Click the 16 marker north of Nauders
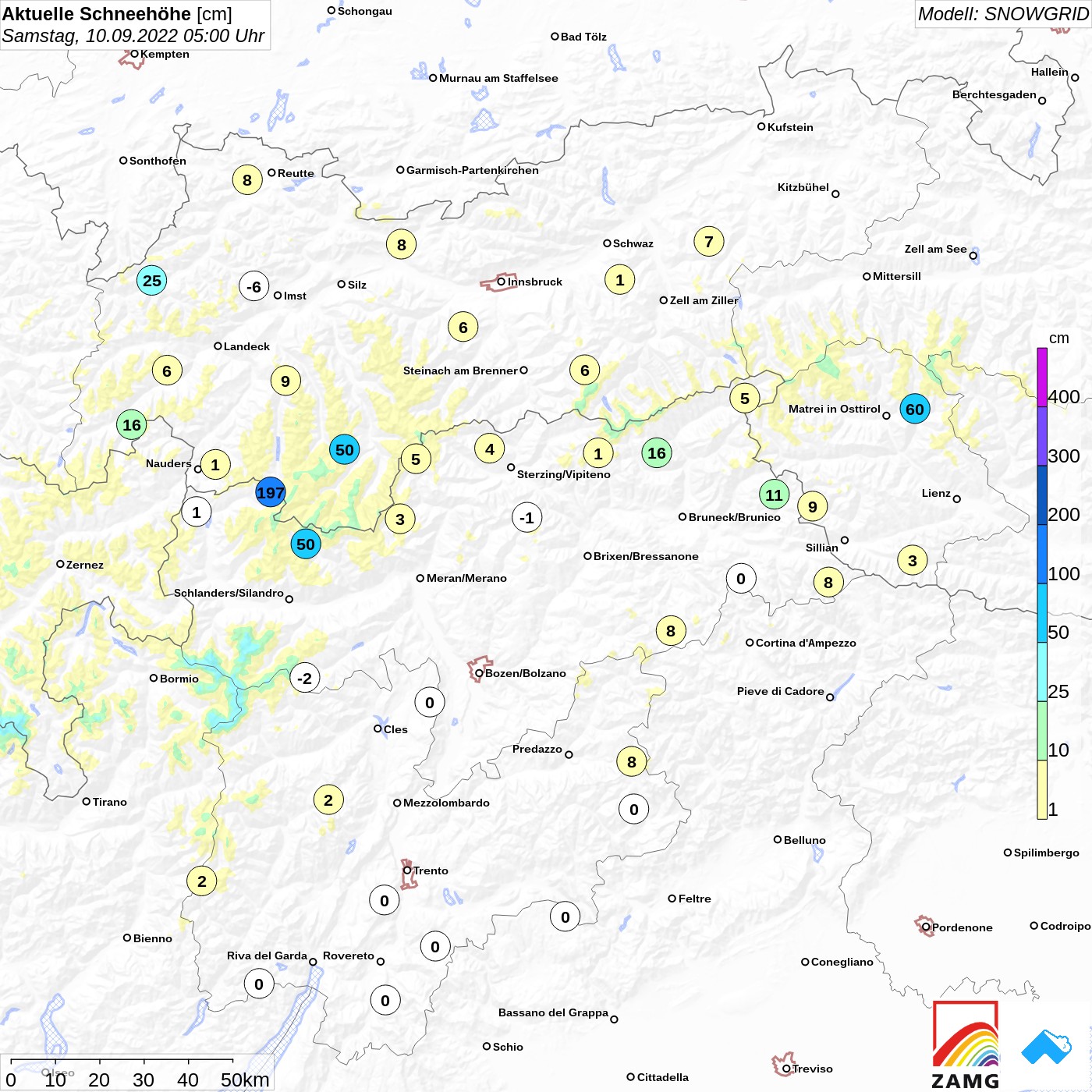The height and width of the screenshot is (1092, 1092). tap(132, 424)
